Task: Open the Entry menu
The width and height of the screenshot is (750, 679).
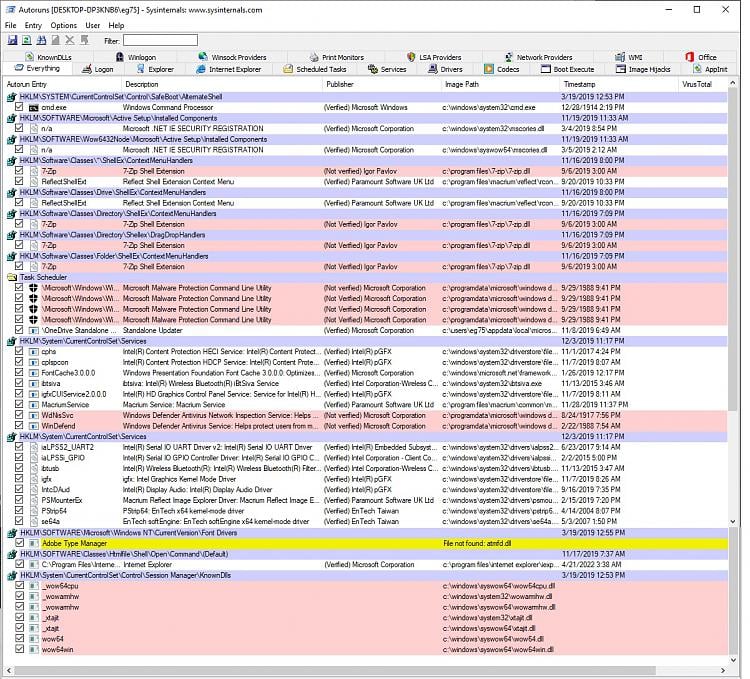Action: (x=33, y=25)
